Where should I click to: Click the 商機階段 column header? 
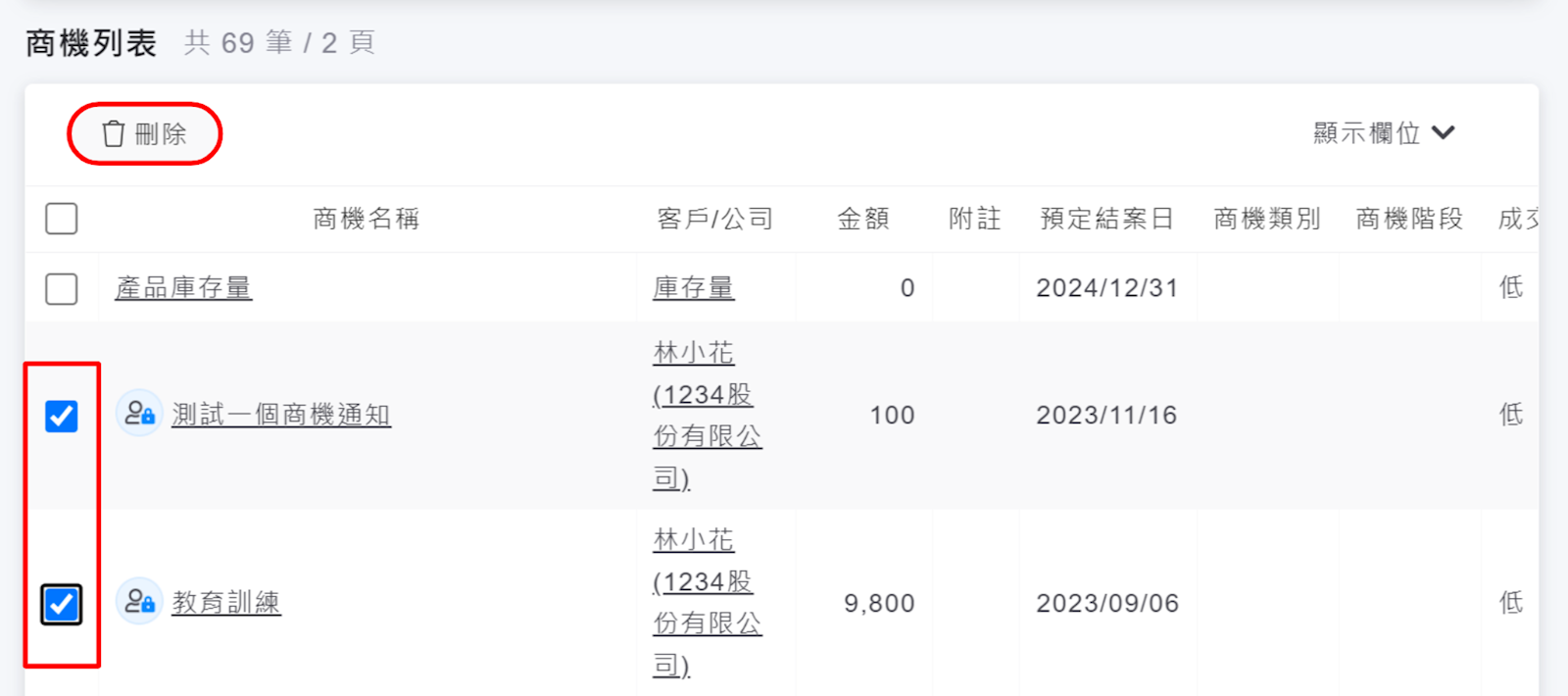click(x=1409, y=219)
